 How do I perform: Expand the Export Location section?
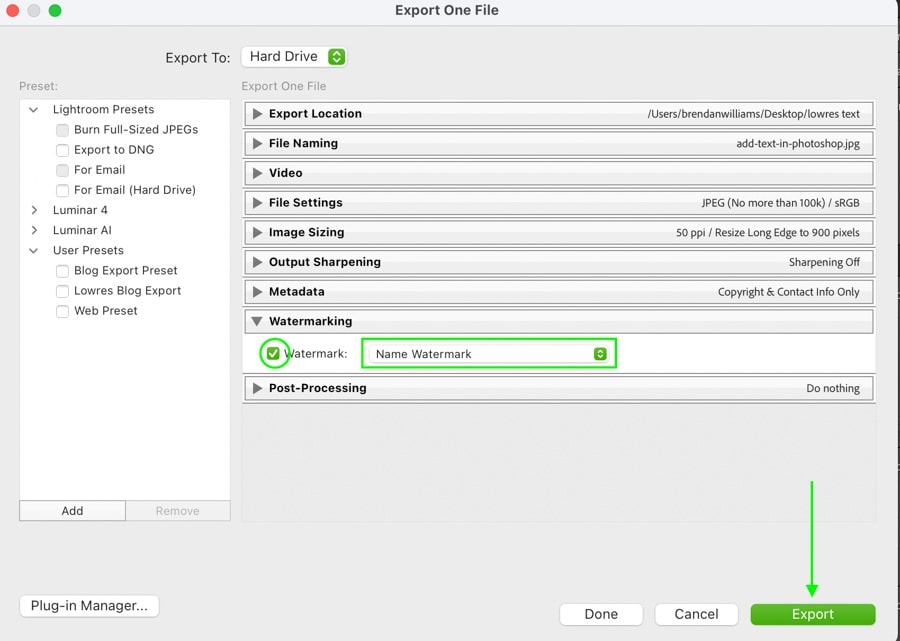[x=258, y=114]
